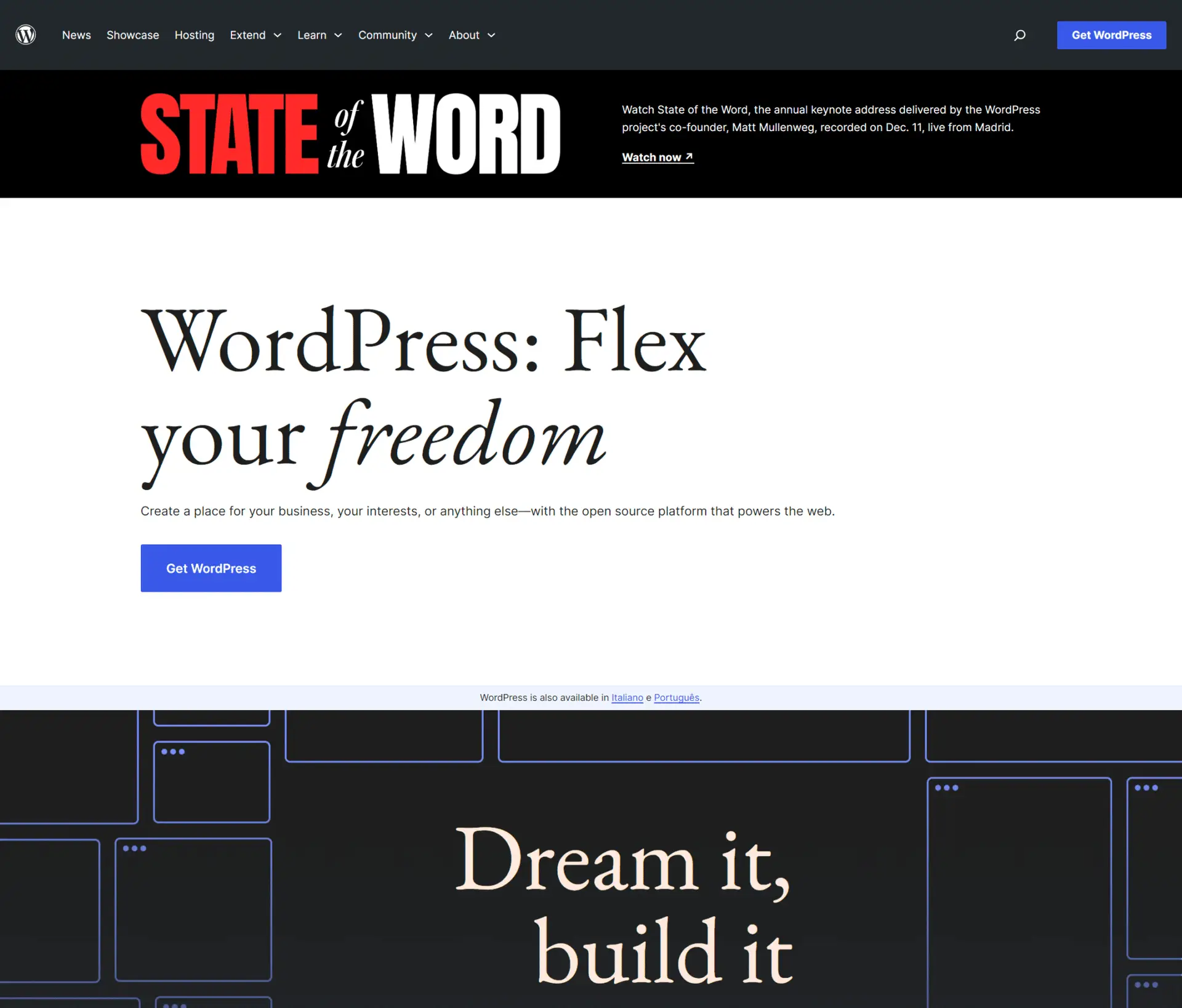Toggle the Hosting navigation item
This screenshot has width=1182, height=1008.
click(x=194, y=35)
